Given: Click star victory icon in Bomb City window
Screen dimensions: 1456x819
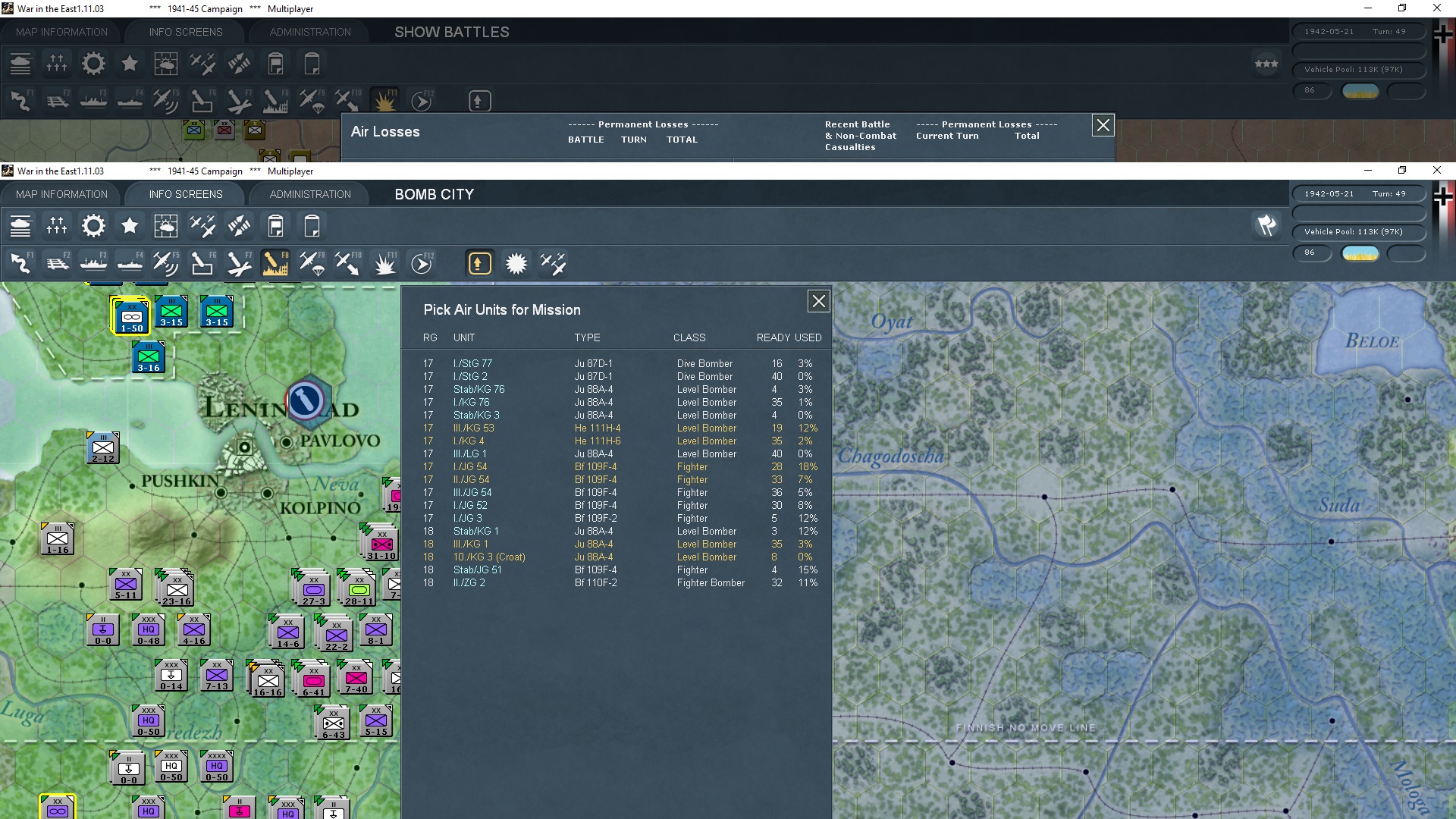Looking at the screenshot, I should point(130,226).
